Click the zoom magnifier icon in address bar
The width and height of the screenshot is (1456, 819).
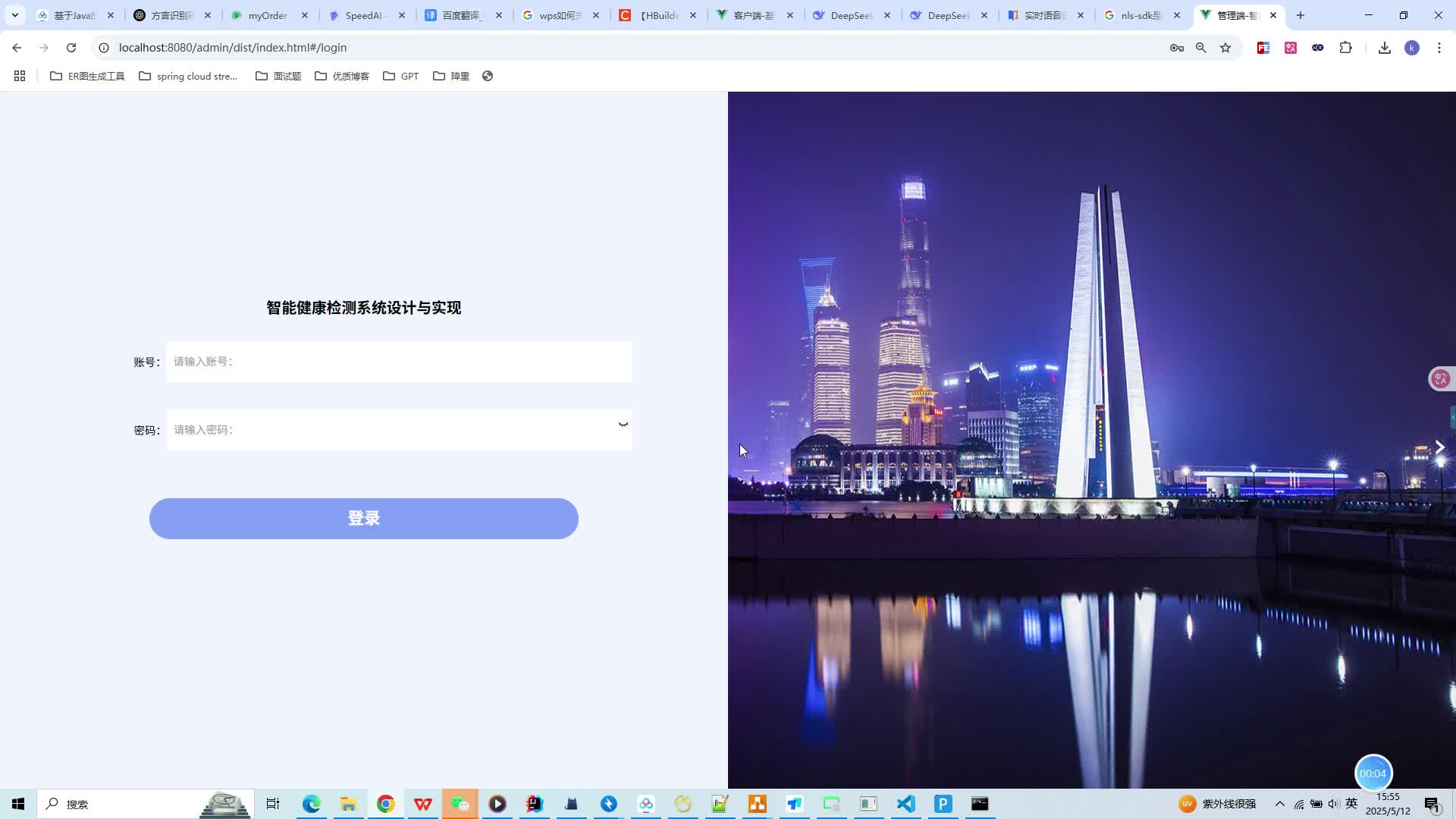pos(1201,48)
